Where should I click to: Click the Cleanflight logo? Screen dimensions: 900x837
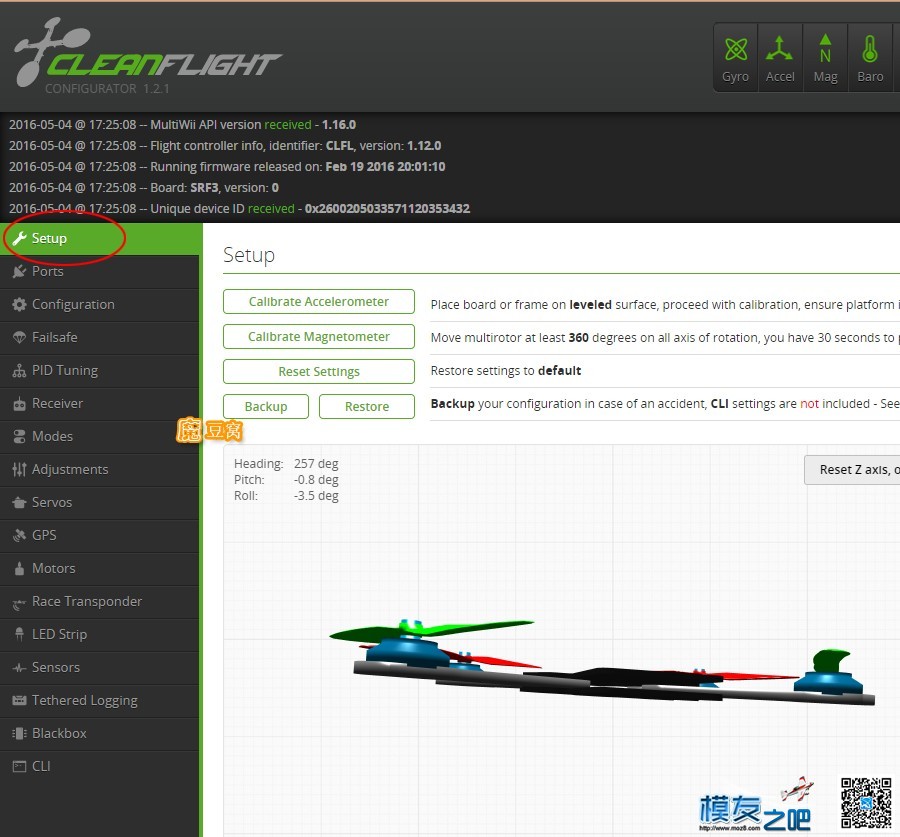148,53
